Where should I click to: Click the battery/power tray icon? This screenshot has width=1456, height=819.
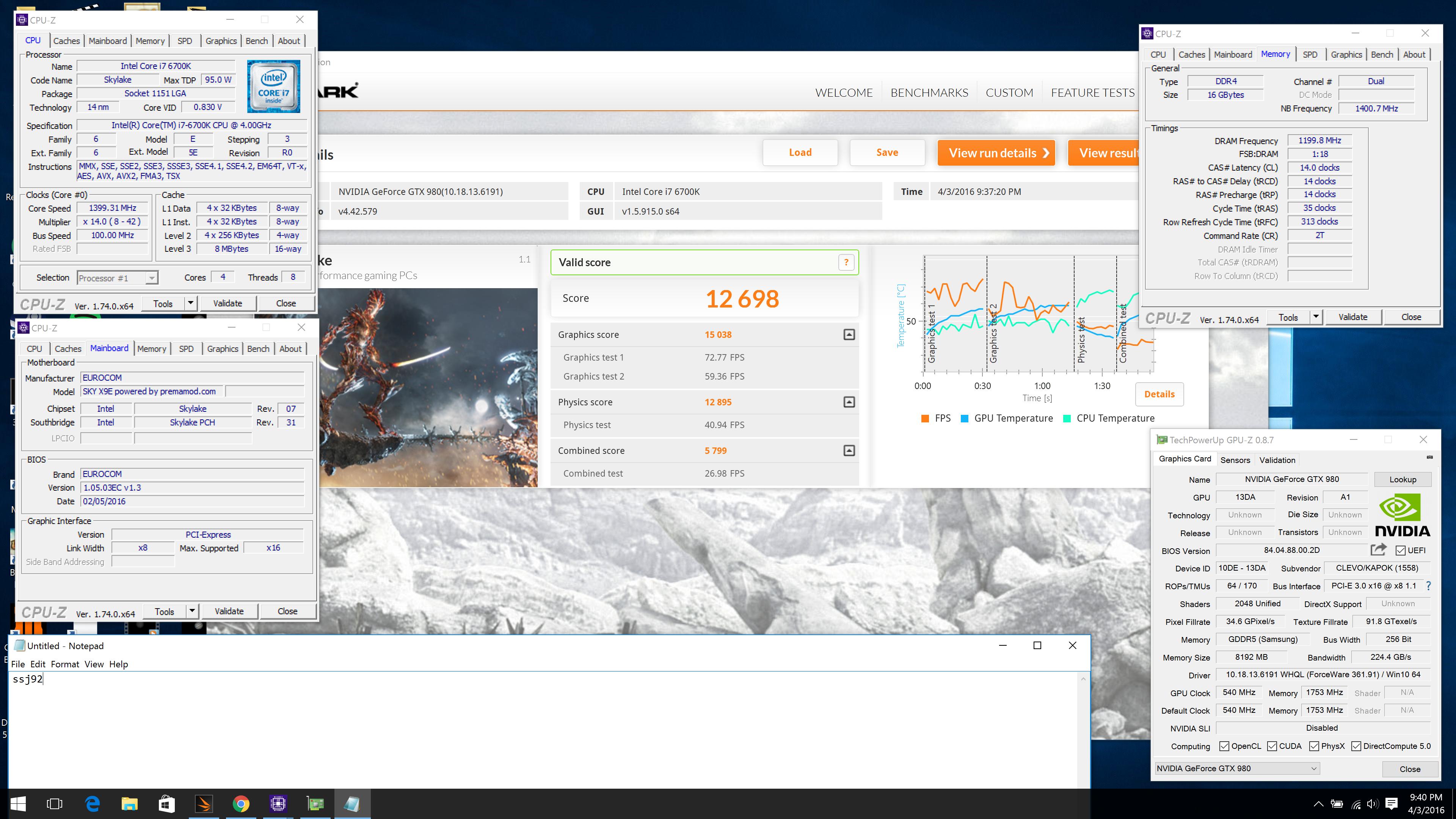click(x=1337, y=804)
